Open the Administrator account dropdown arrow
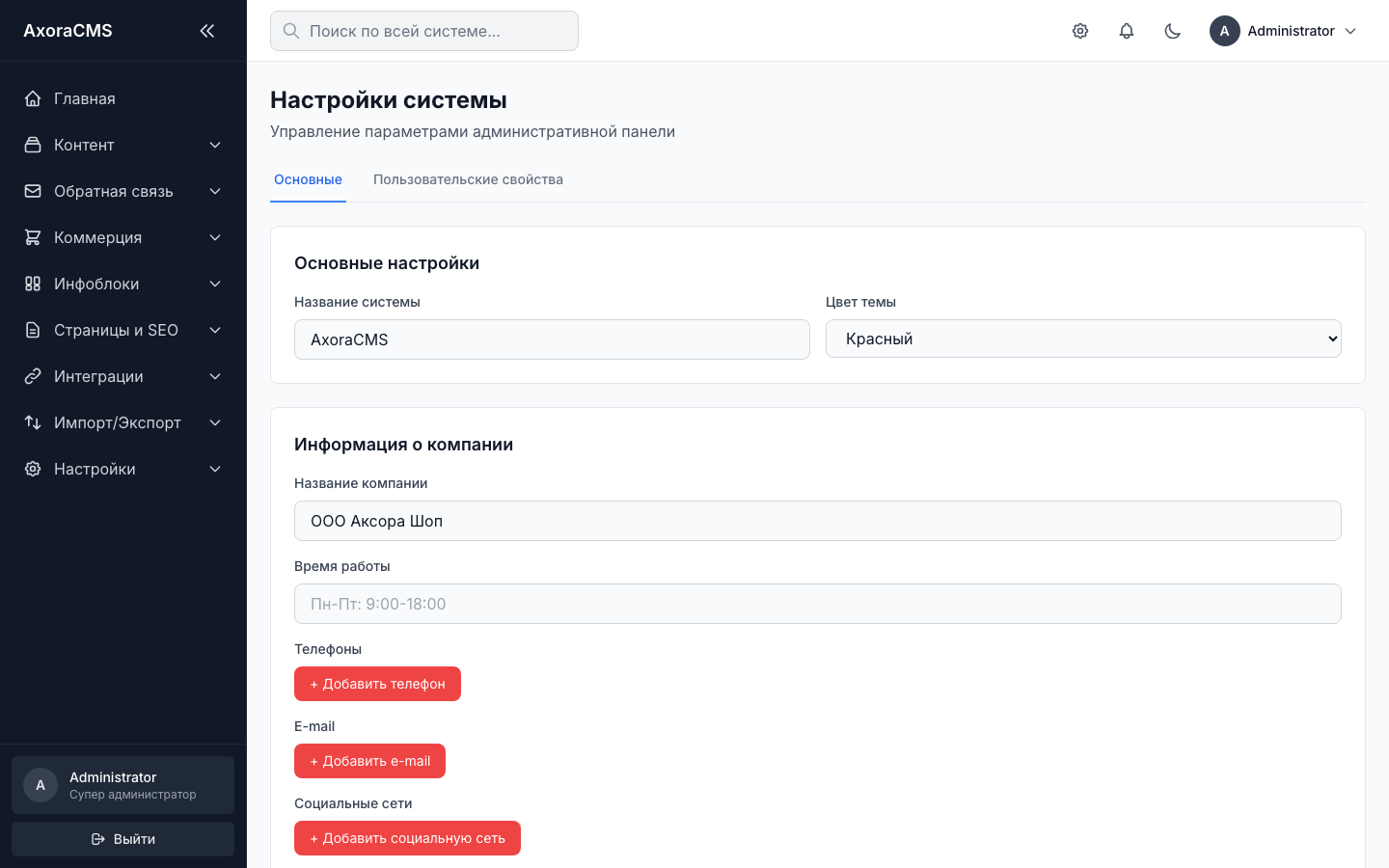Image resolution: width=1389 pixels, height=868 pixels. (x=1350, y=31)
